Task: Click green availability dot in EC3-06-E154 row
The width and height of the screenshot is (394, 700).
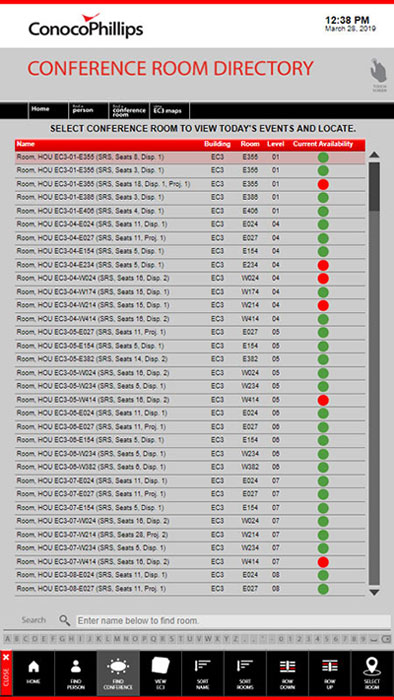Action: click(x=323, y=441)
